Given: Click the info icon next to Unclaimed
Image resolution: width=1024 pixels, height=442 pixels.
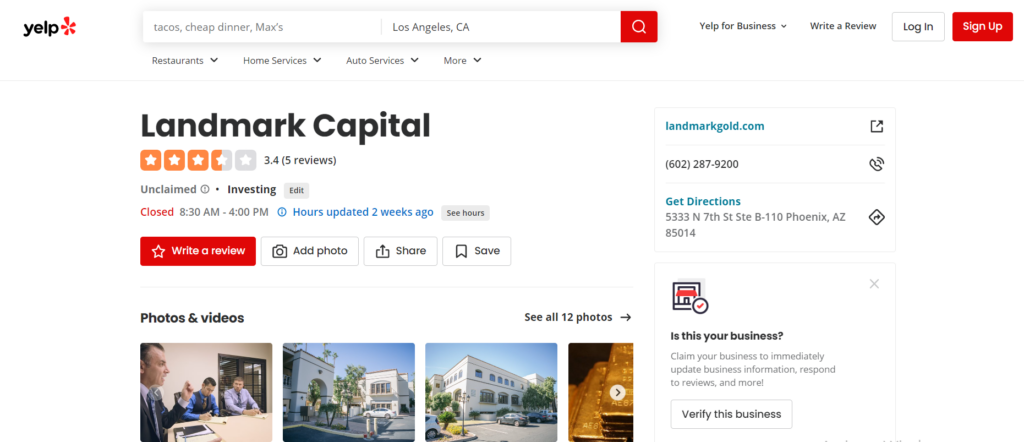Looking at the screenshot, I should coord(205,189).
